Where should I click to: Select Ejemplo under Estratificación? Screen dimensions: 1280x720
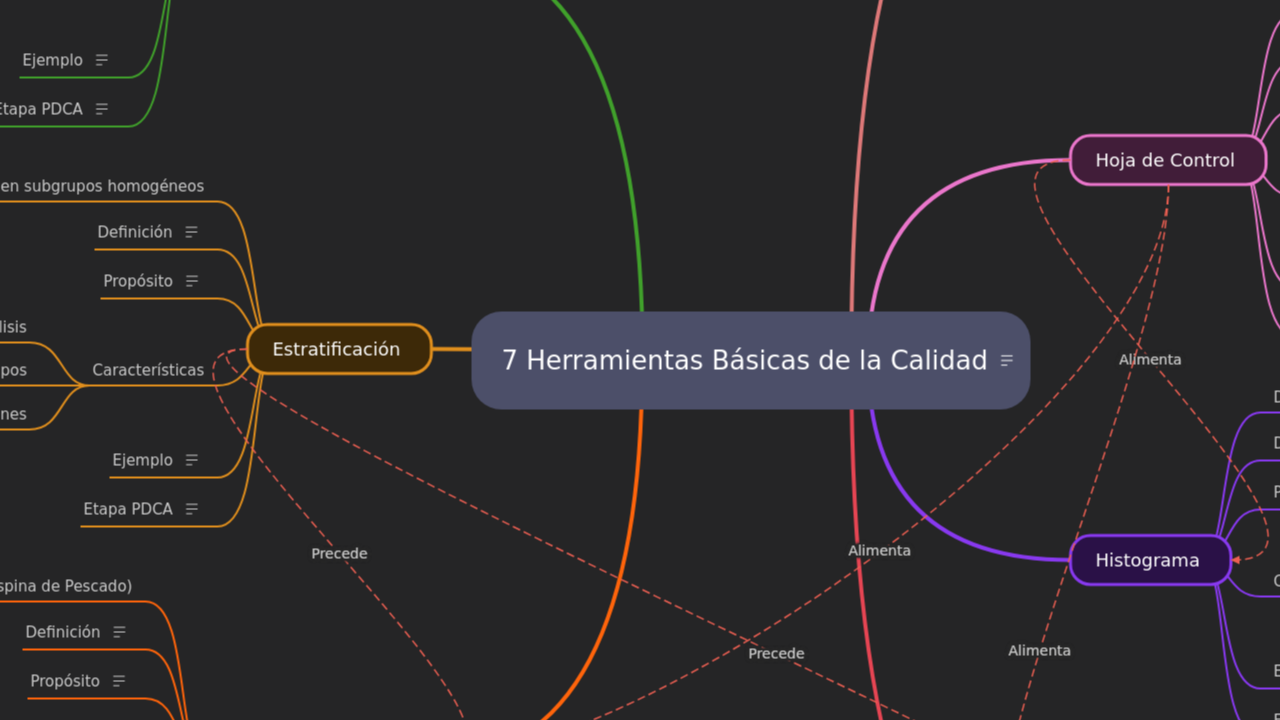point(142,460)
